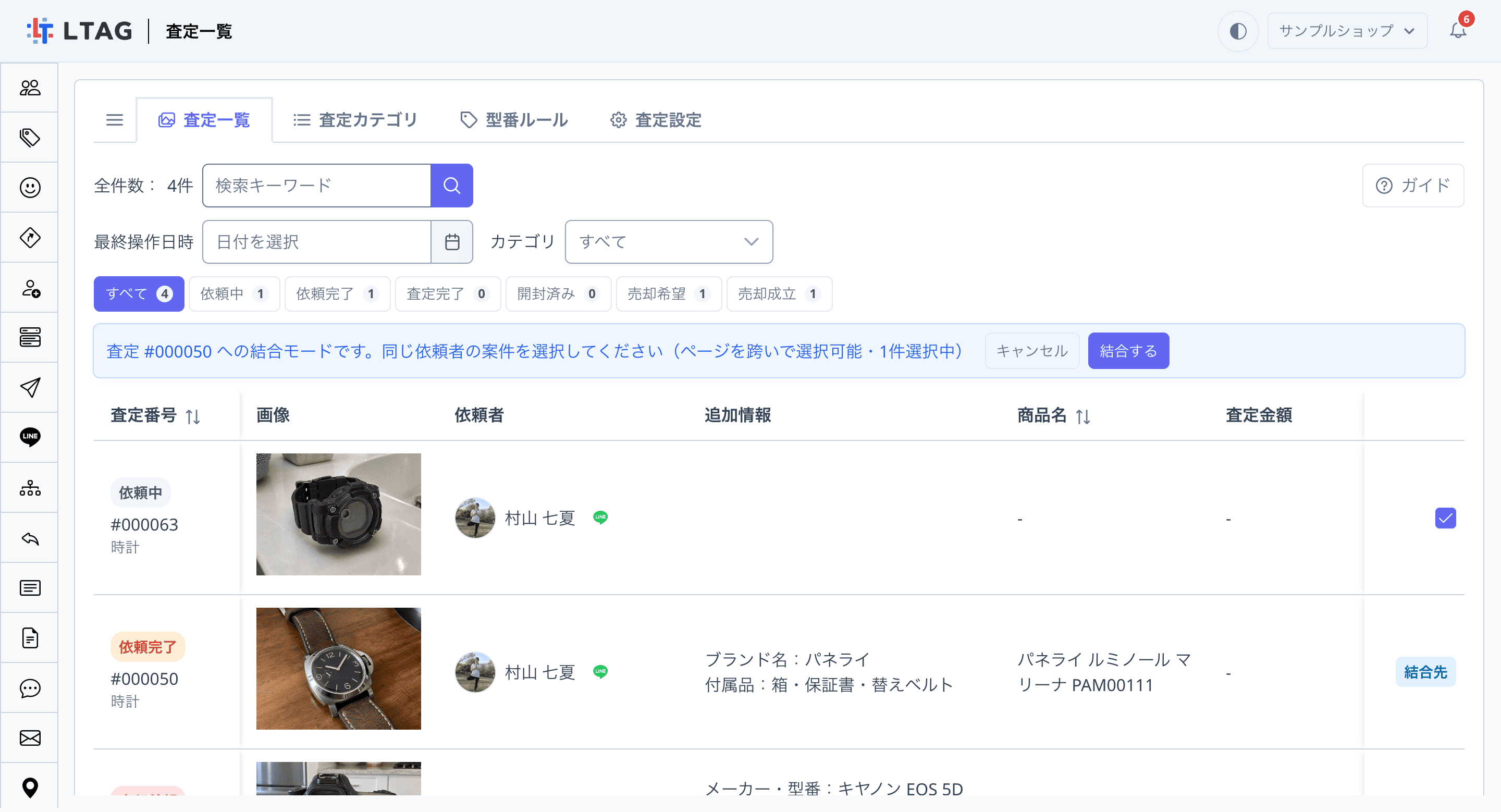The image size is (1501, 812).
Task: Switch to 型番ルール tab
Action: click(x=514, y=120)
